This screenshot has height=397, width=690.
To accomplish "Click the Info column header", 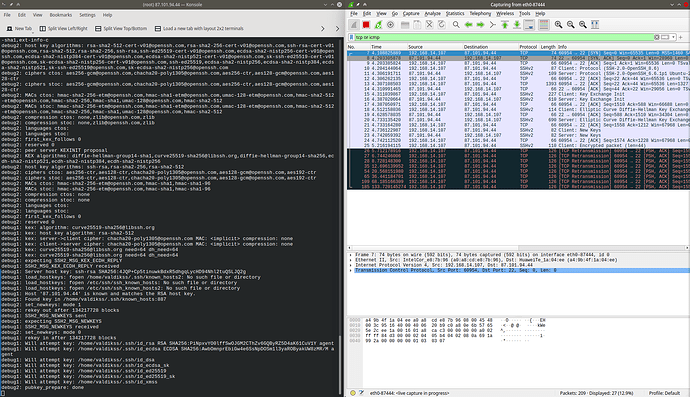I will click(x=623, y=47).
